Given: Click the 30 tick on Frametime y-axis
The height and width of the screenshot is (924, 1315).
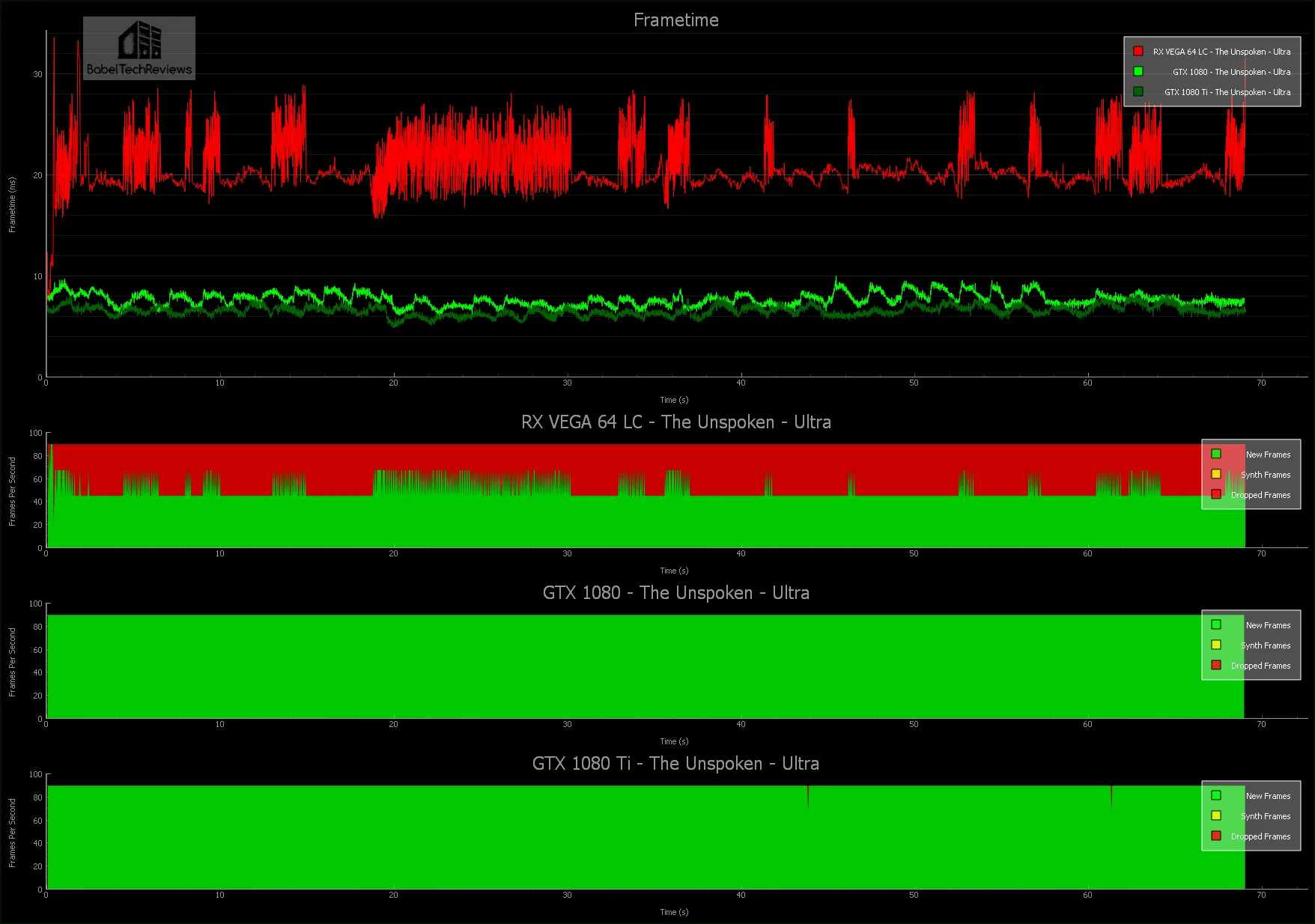Looking at the screenshot, I should click(x=37, y=74).
